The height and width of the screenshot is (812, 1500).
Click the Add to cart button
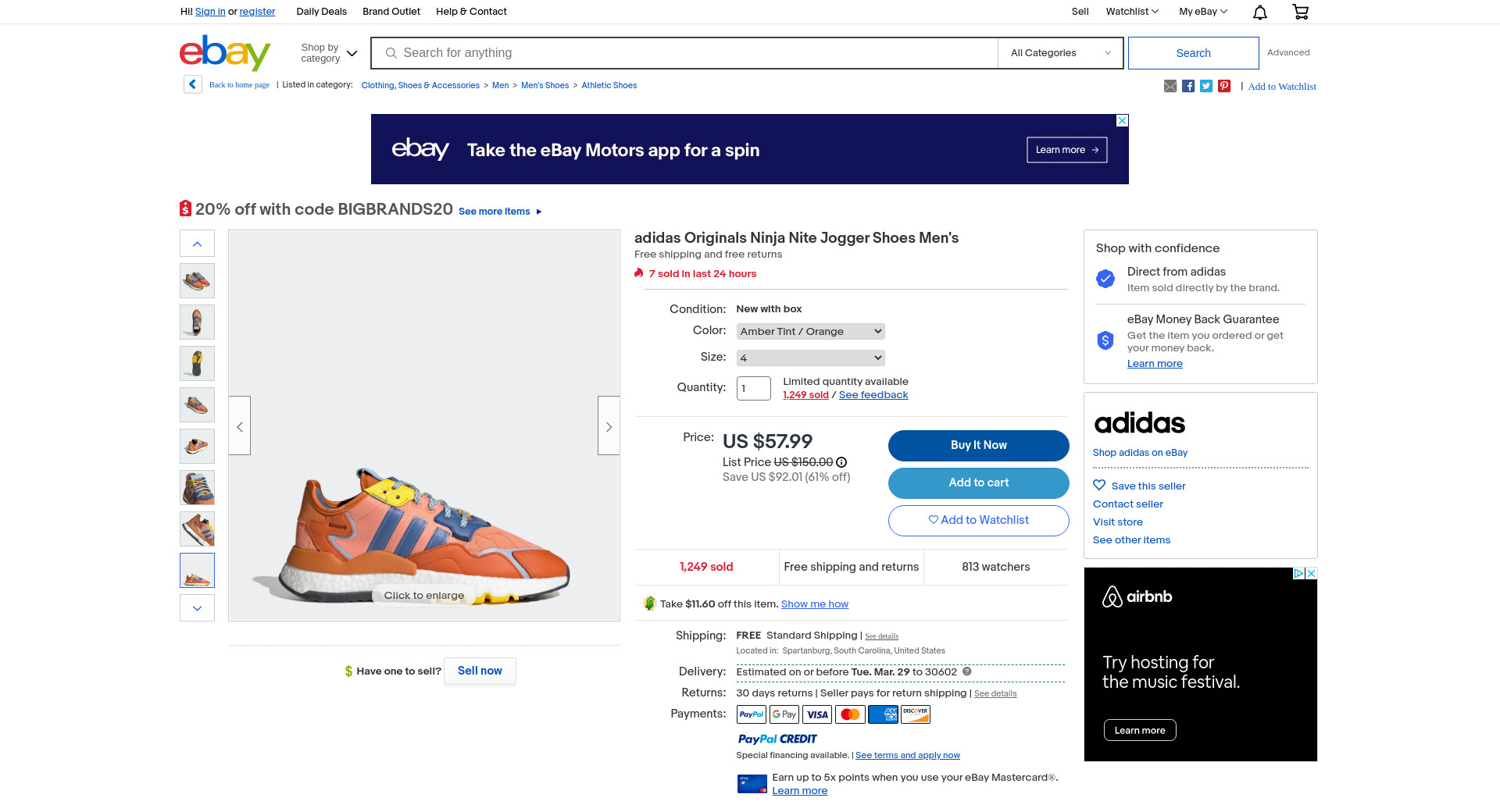(978, 483)
